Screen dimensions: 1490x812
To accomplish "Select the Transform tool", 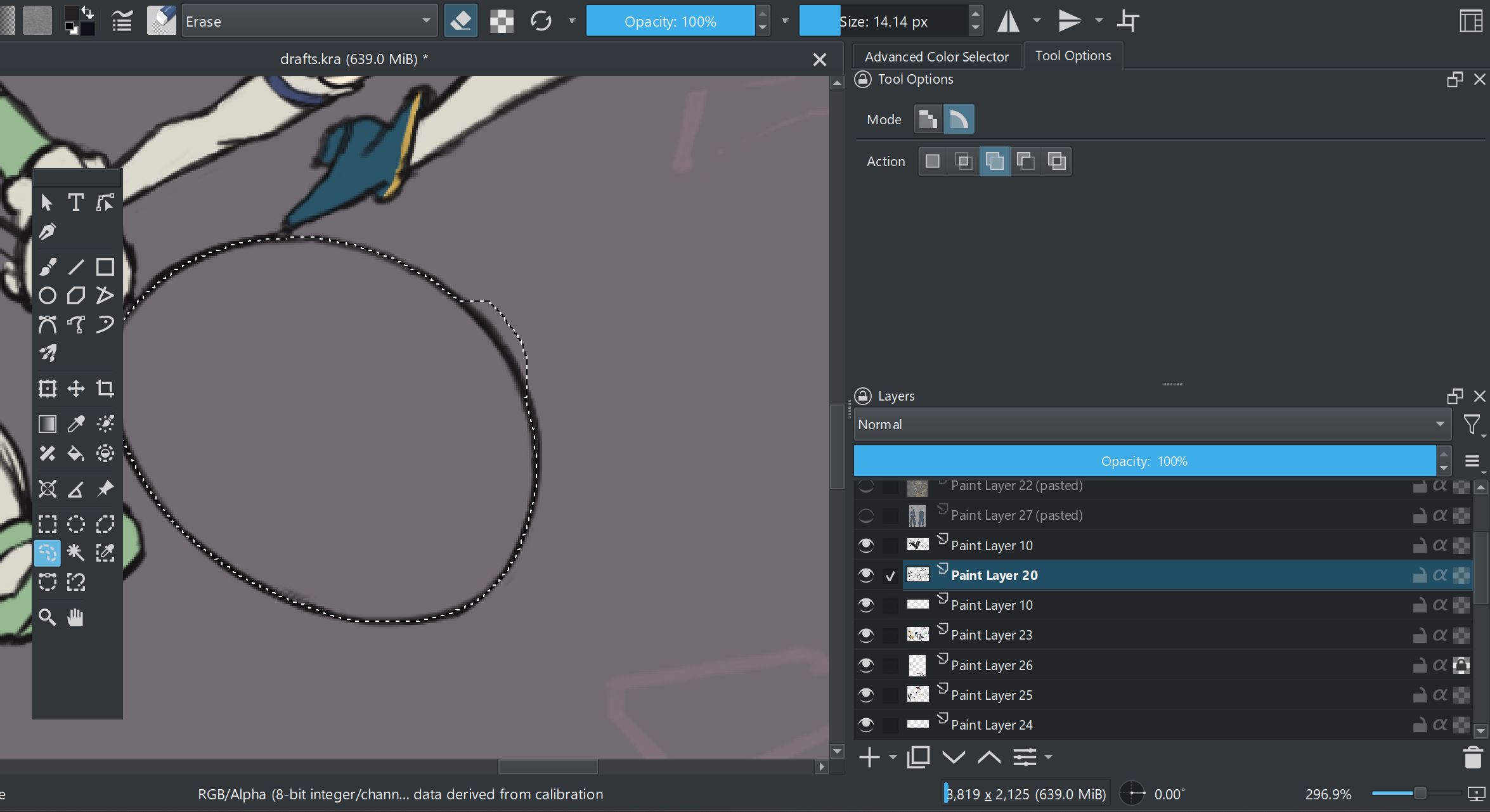I will pyautogui.click(x=48, y=388).
